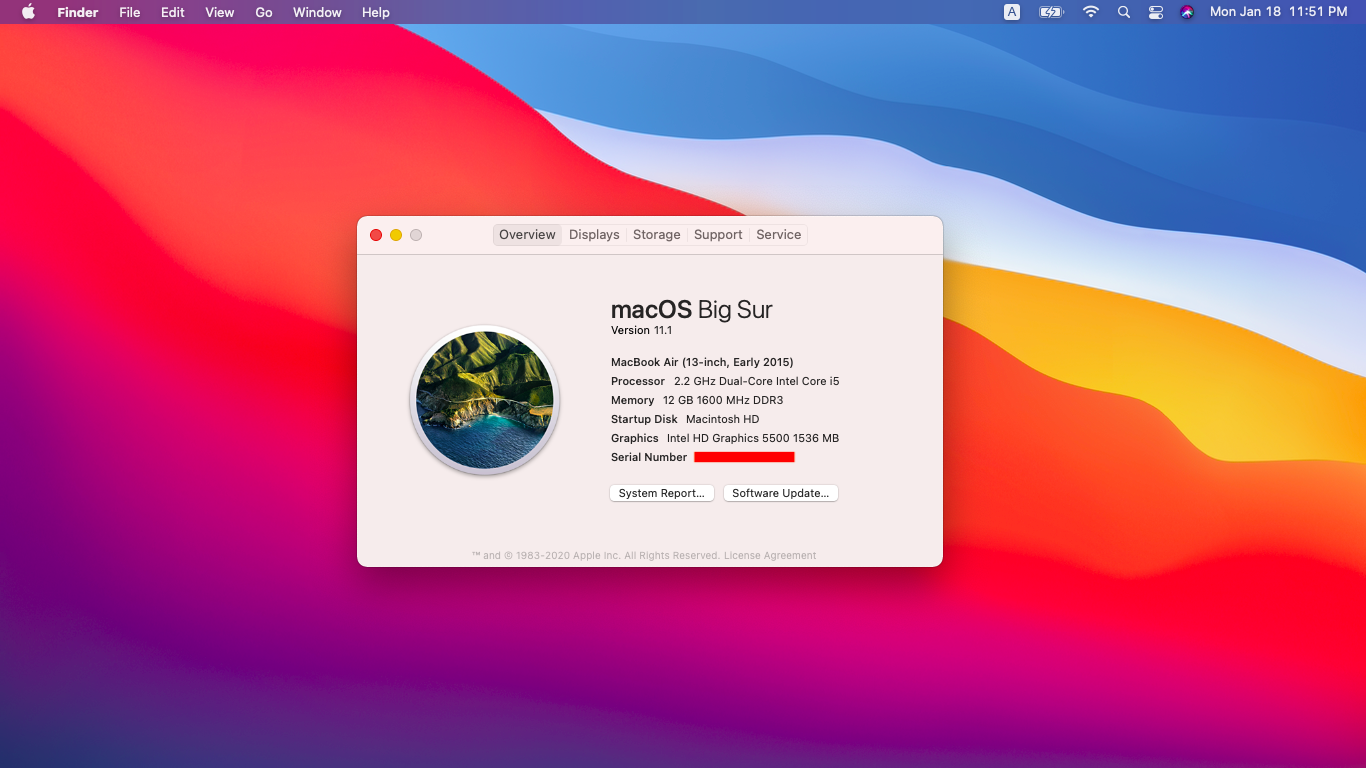Click the Big Sur macOS logo image
Image resolution: width=1366 pixels, height=768 pixels.
pos(485,400)
